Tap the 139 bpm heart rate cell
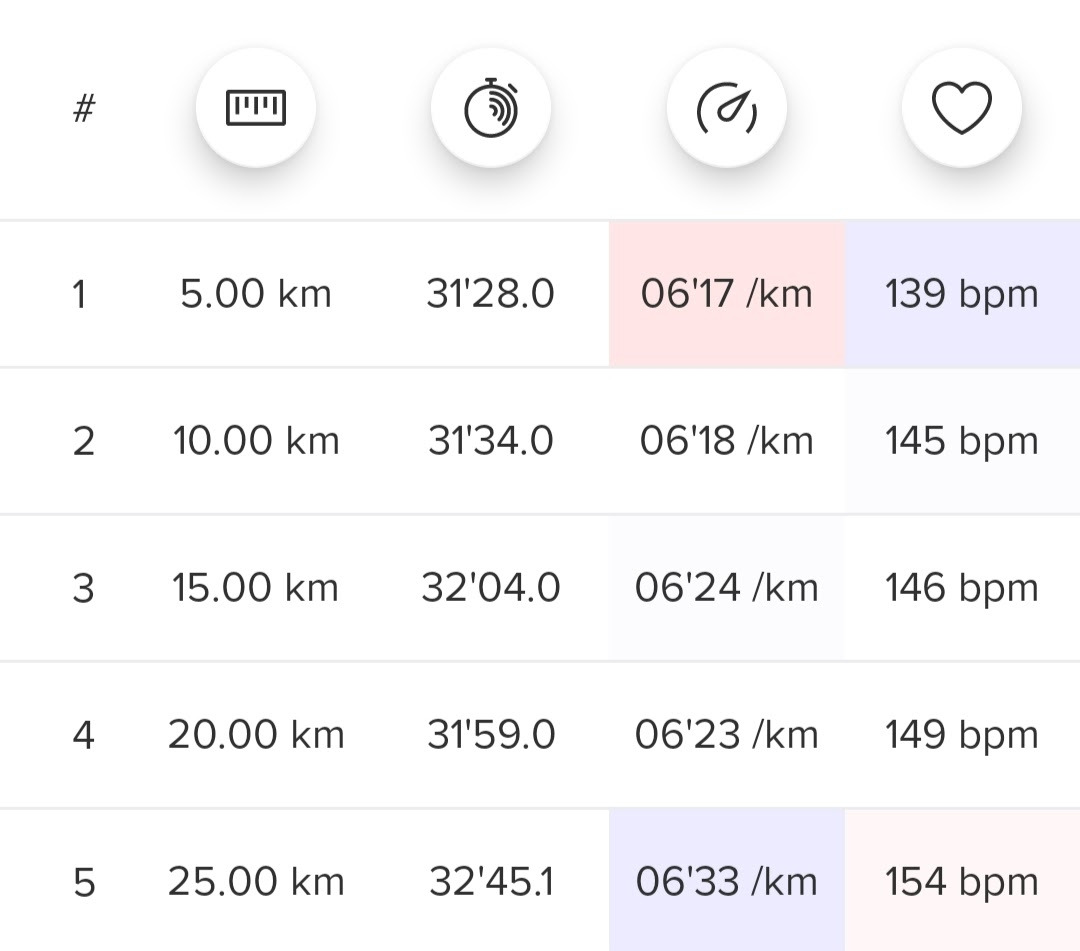The image size is (1080, 951). click(962, 295)
